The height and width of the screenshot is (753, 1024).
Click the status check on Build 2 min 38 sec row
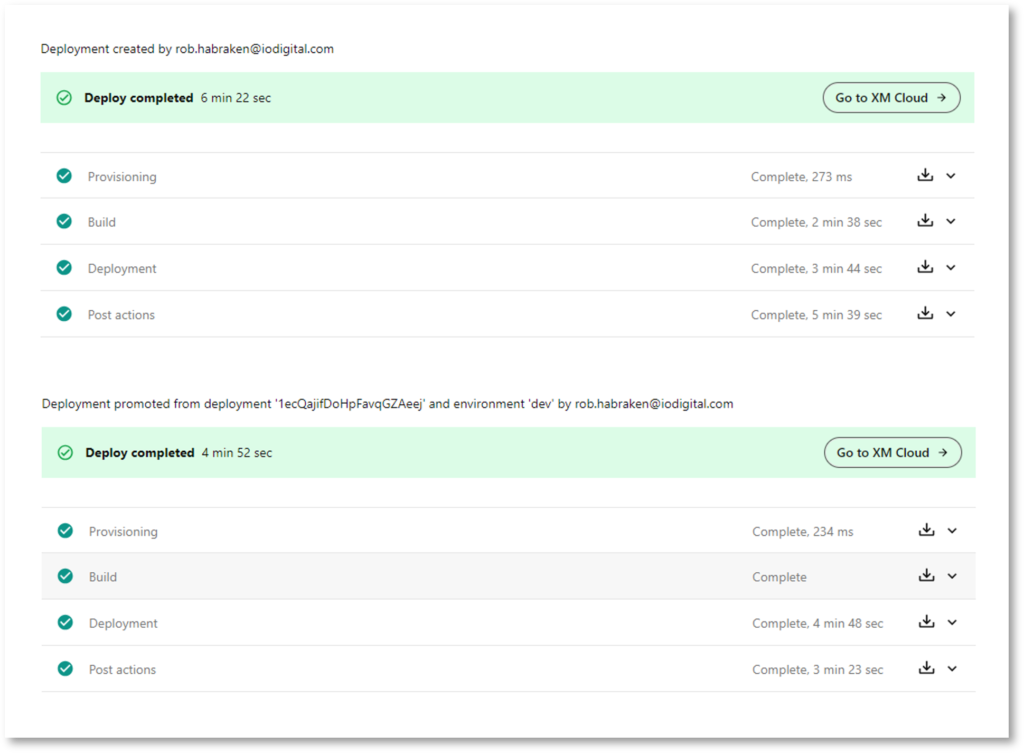[x=64, y=221]
